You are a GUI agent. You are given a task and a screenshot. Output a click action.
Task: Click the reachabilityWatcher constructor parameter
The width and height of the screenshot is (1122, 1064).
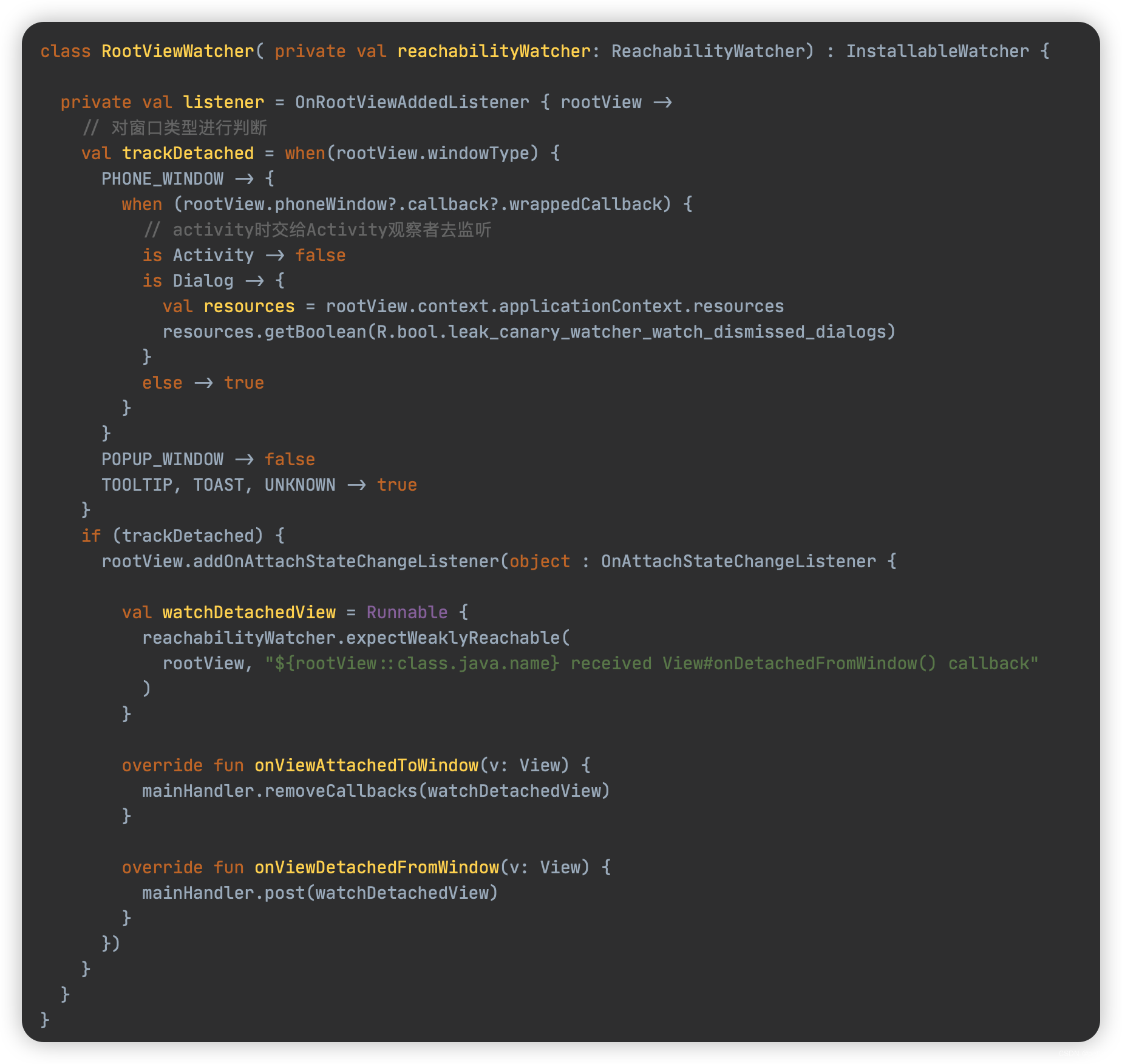494,51
